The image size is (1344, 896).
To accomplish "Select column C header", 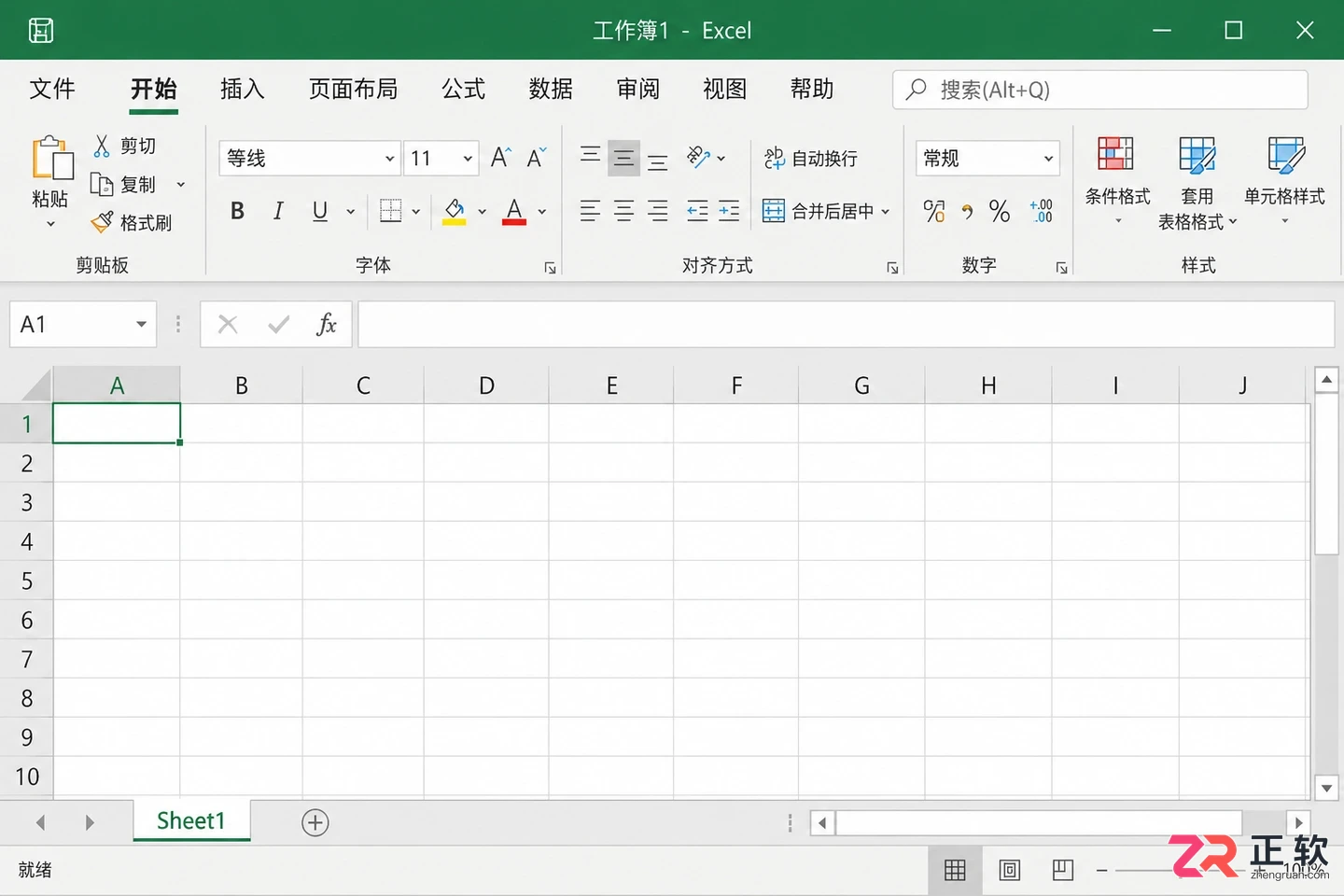I will pos(363,385).
